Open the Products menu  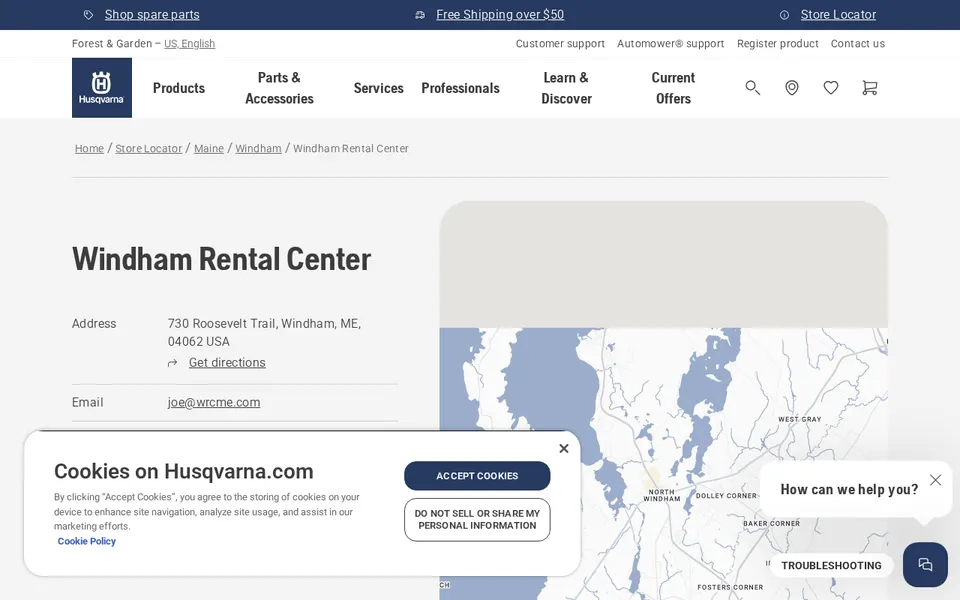179,88
